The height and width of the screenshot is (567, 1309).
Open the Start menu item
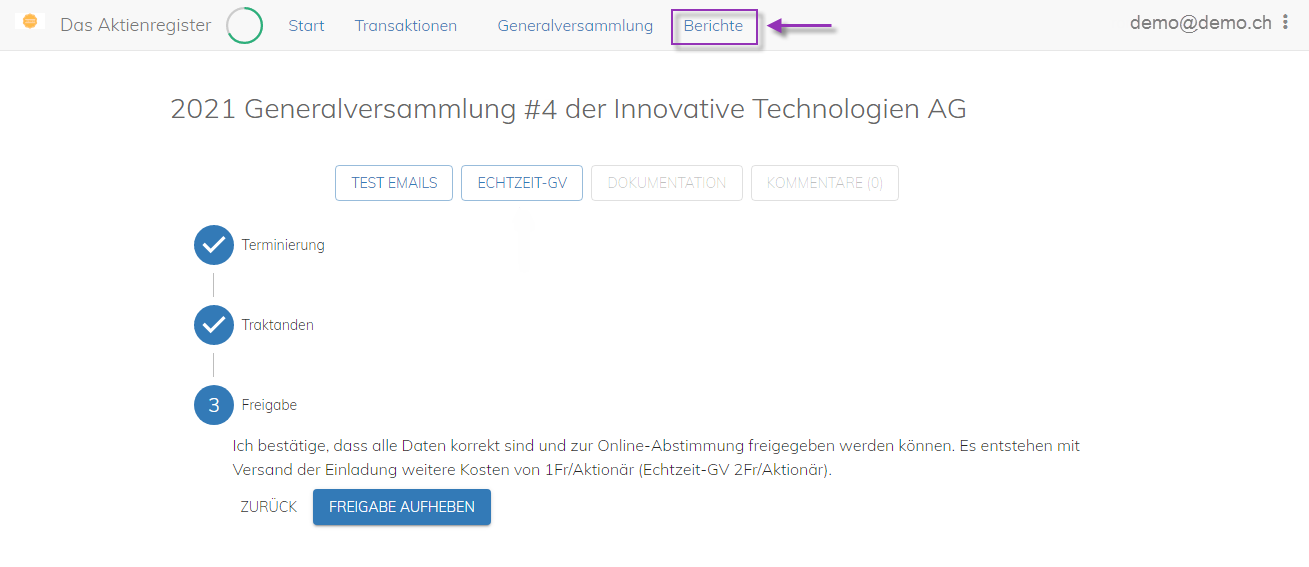[x=306, y=26]
